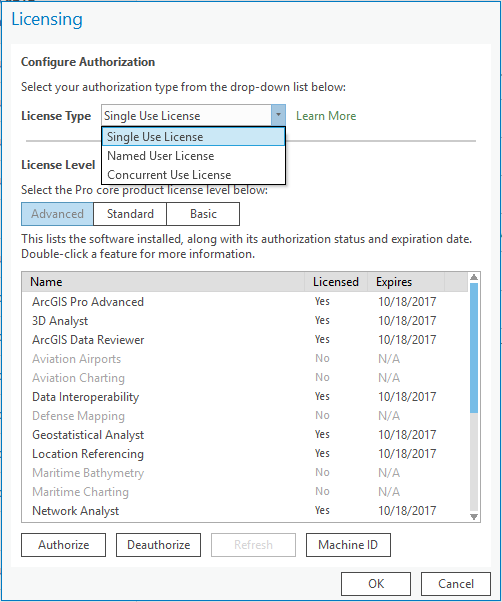Choose Named User License option
The height and width of the screenshot is (602, 502).
point(193,156)
